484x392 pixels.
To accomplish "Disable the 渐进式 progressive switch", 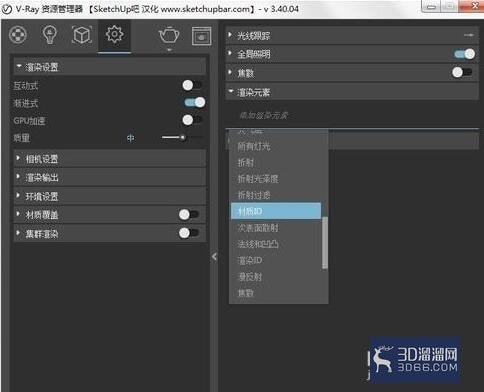I will tap(195, 102).
